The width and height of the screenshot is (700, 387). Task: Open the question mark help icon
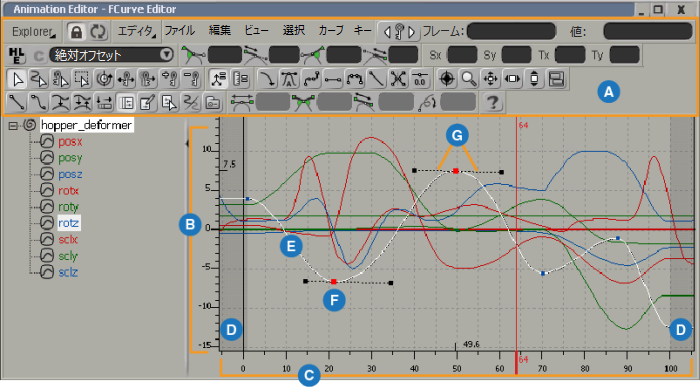coord(492,103)
